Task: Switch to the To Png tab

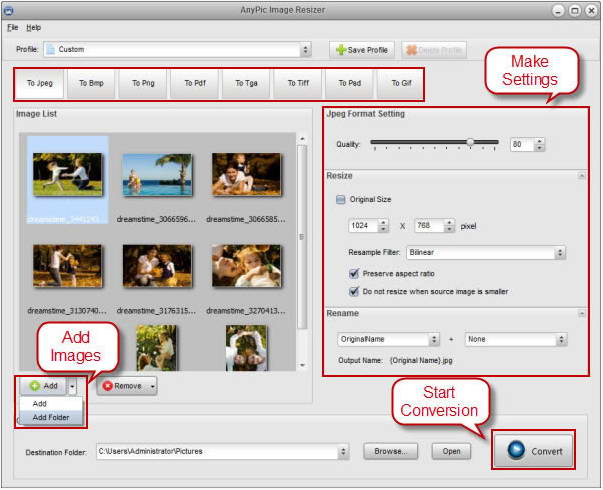Action: (143, 83)
